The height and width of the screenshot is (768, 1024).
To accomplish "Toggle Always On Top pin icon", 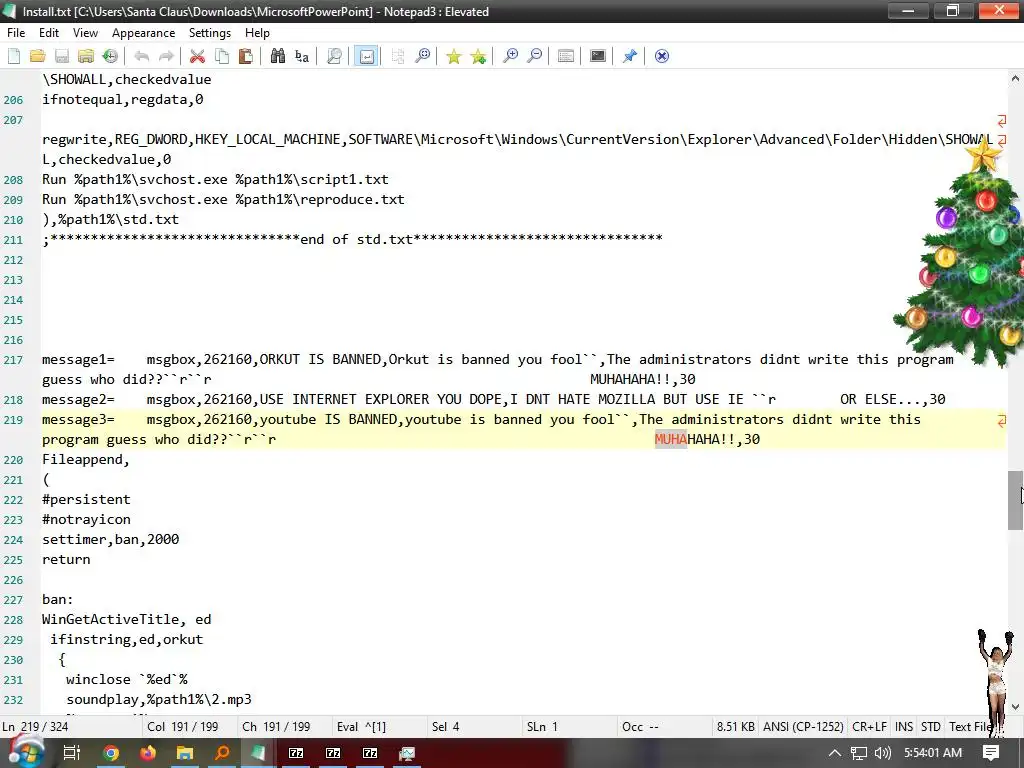I will 630,56.
